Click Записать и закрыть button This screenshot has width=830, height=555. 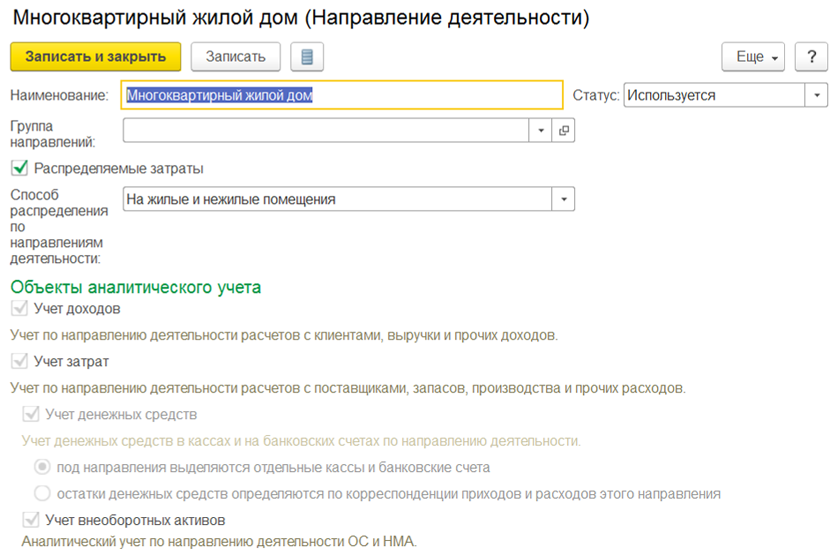point(96,57)
